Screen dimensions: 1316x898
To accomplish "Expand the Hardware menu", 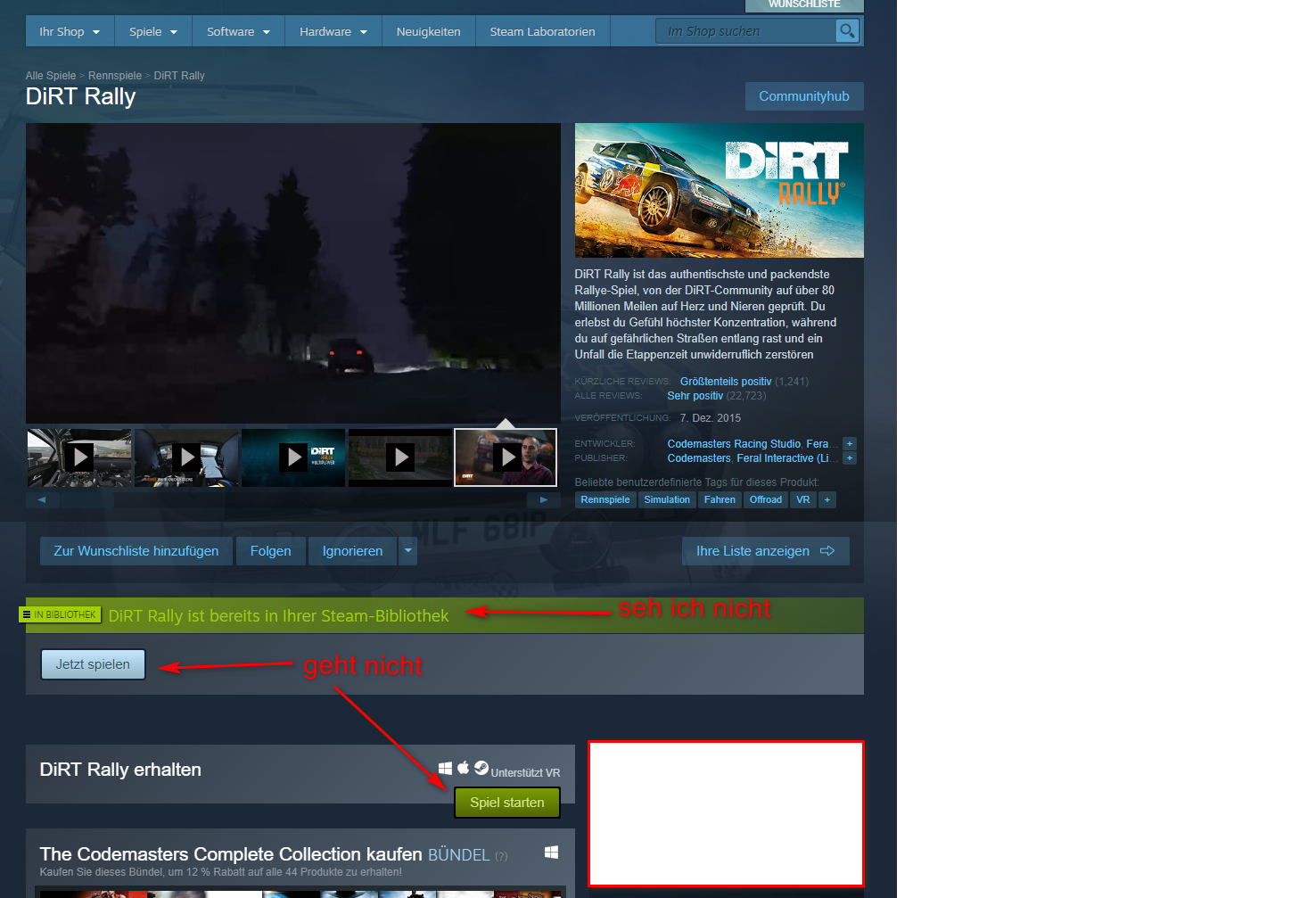I will [333, 31].
